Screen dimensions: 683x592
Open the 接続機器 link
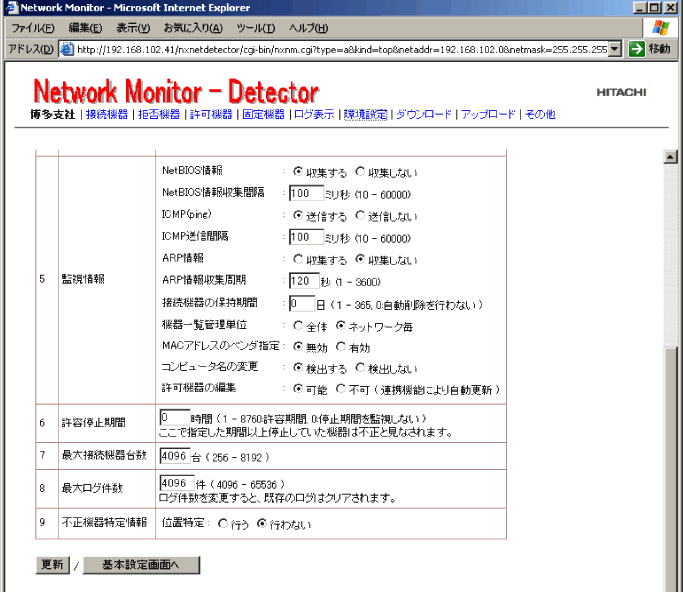pyautogui.click(x=107, y=114)
